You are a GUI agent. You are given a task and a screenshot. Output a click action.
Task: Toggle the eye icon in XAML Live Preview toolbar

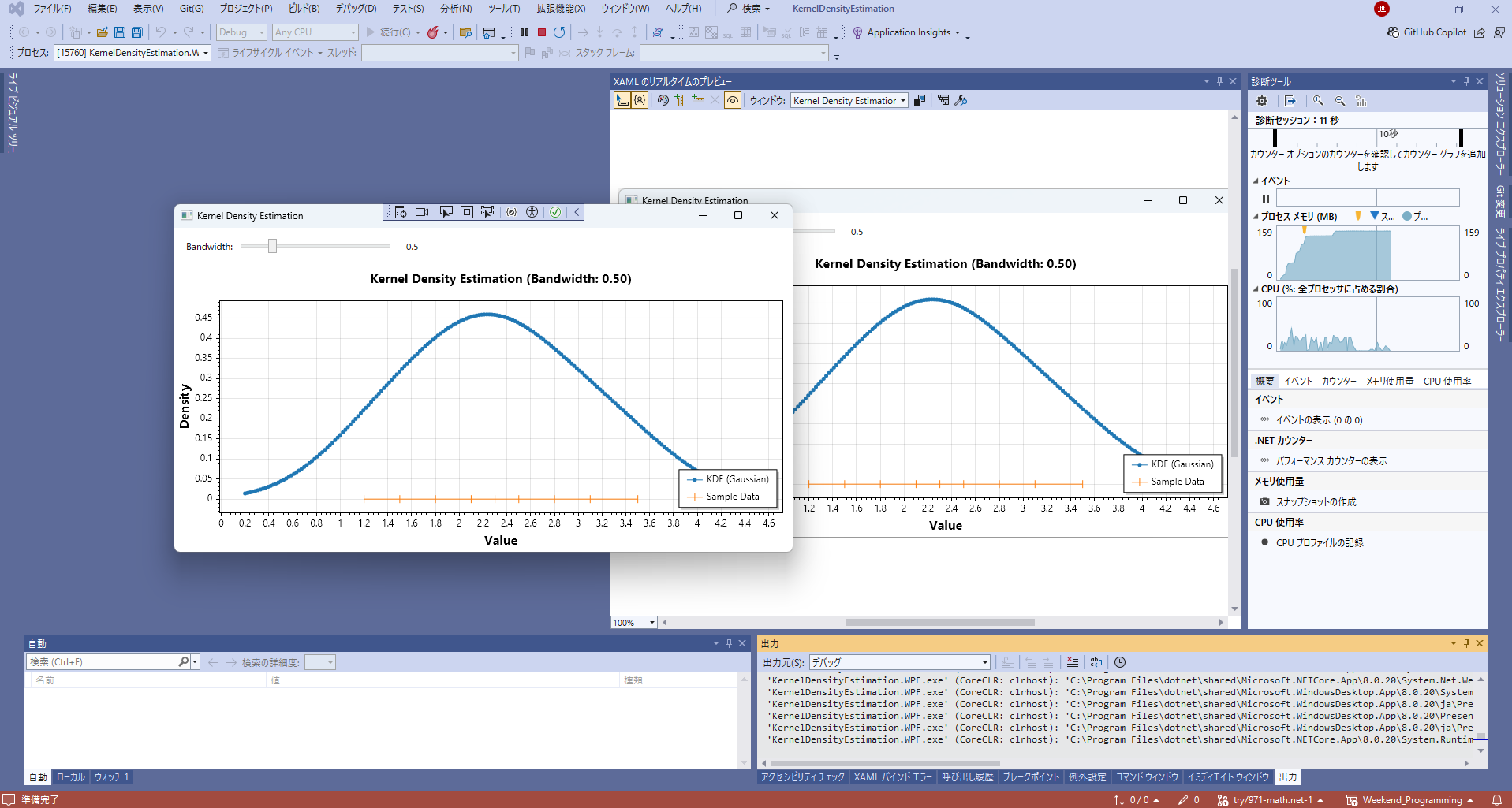733,100
